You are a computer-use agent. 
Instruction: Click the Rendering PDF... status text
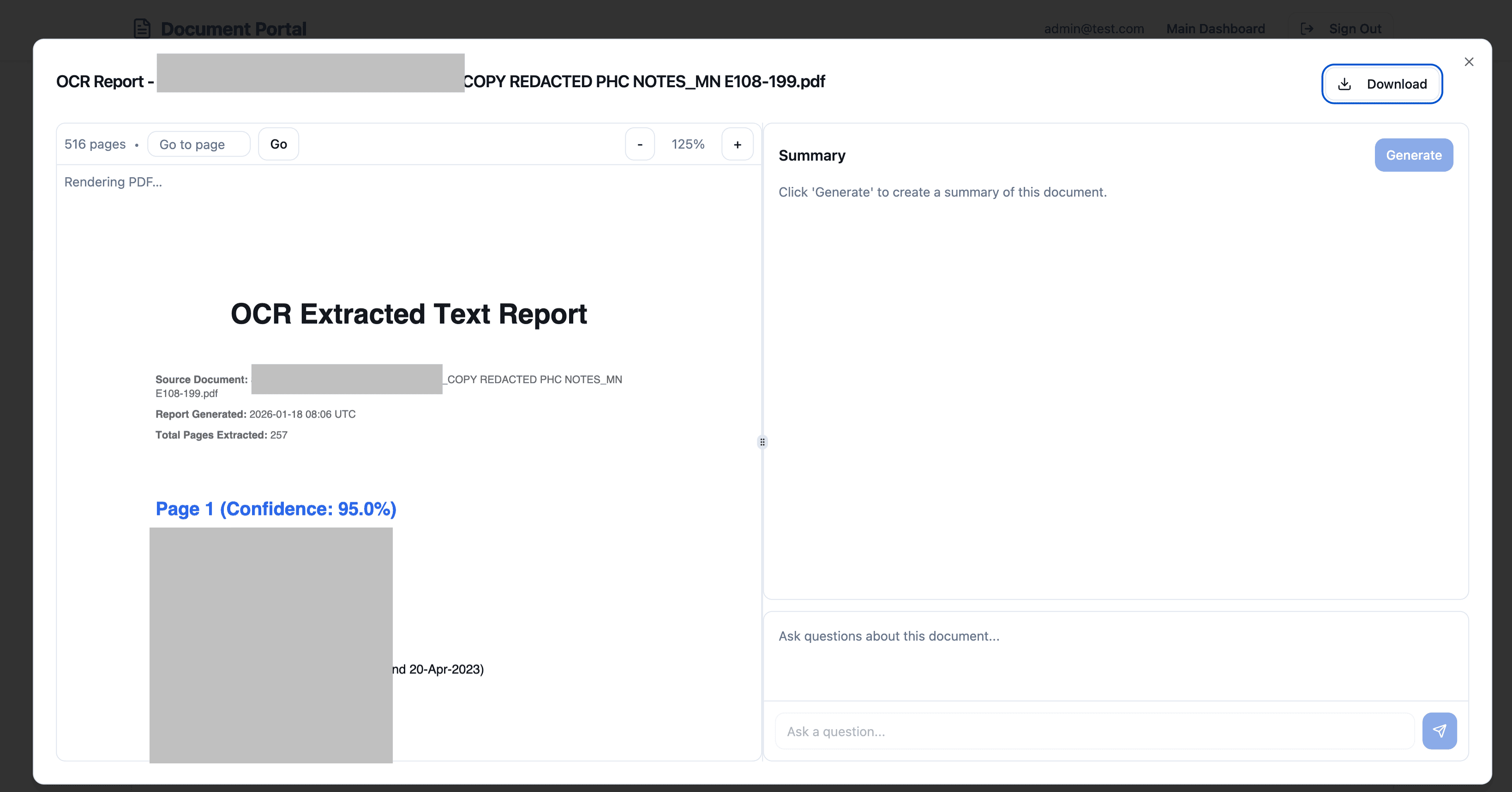(x=113, y=182)
